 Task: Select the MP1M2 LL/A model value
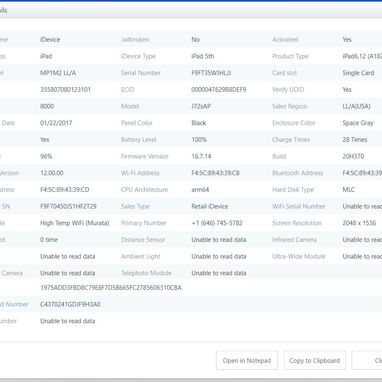tap(58, 73)
